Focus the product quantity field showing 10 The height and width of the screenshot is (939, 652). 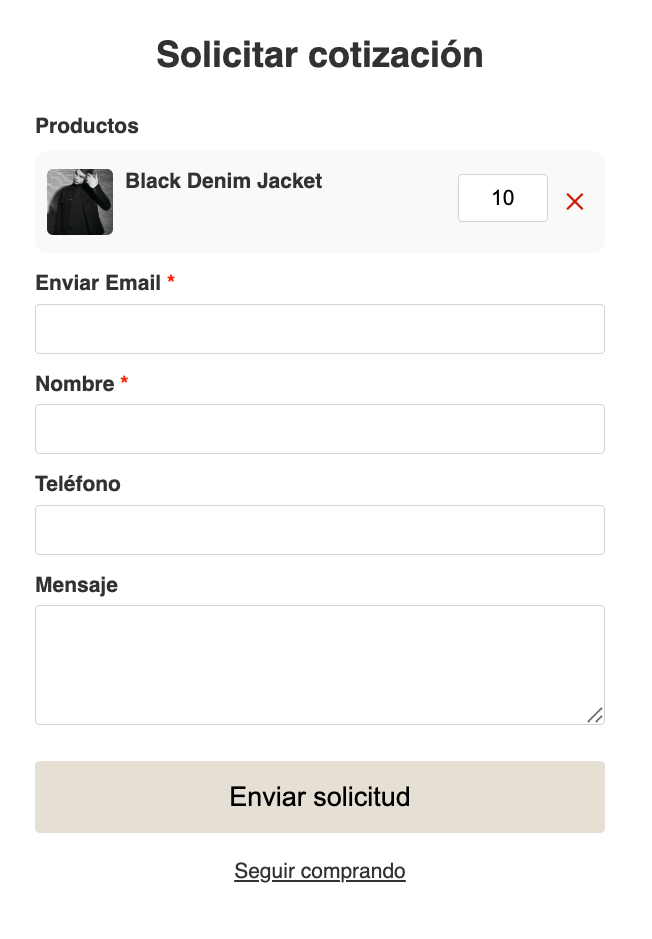pos(502,198)
